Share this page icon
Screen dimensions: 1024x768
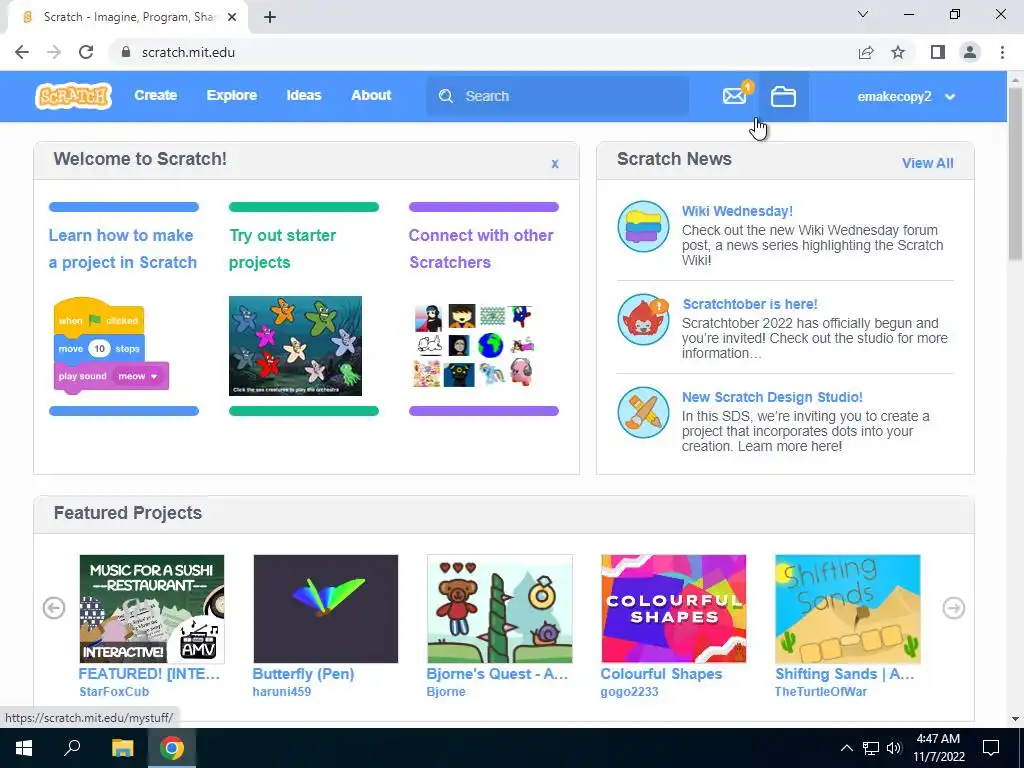tap(866, 52)
